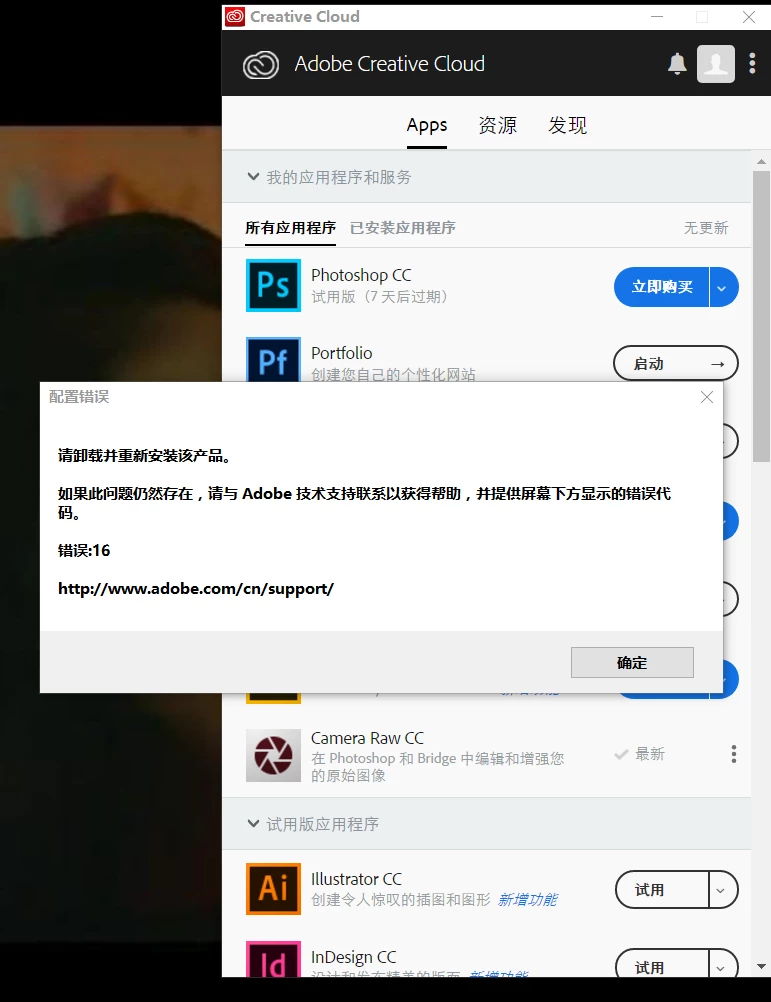Viewport: 771px width, 1002px height.
Task: Open dropdown arrow beside InDesign 试用
Action: point(723,965)
